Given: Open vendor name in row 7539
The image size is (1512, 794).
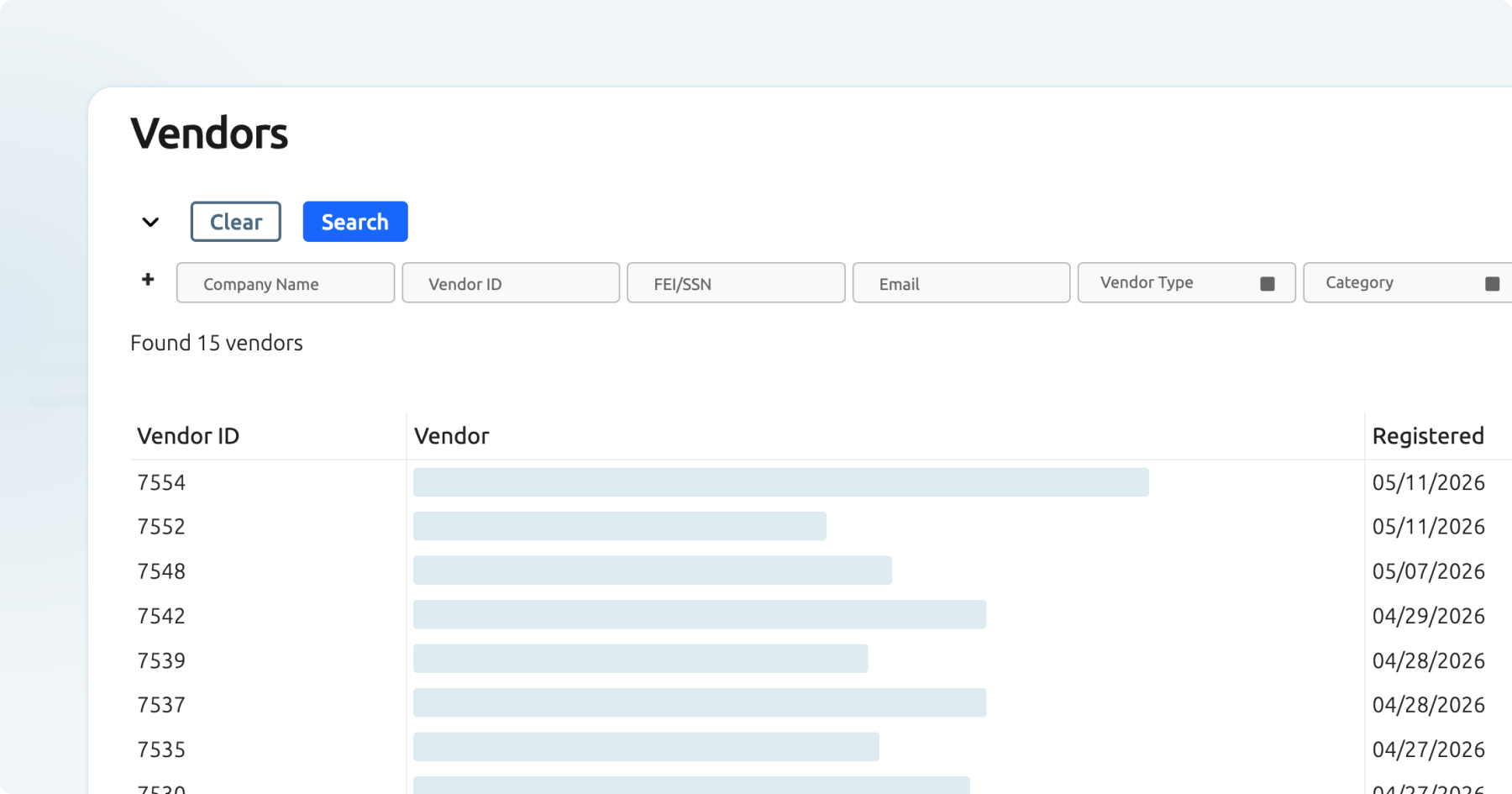Looking at the screenshot, I should coord(641,659).
